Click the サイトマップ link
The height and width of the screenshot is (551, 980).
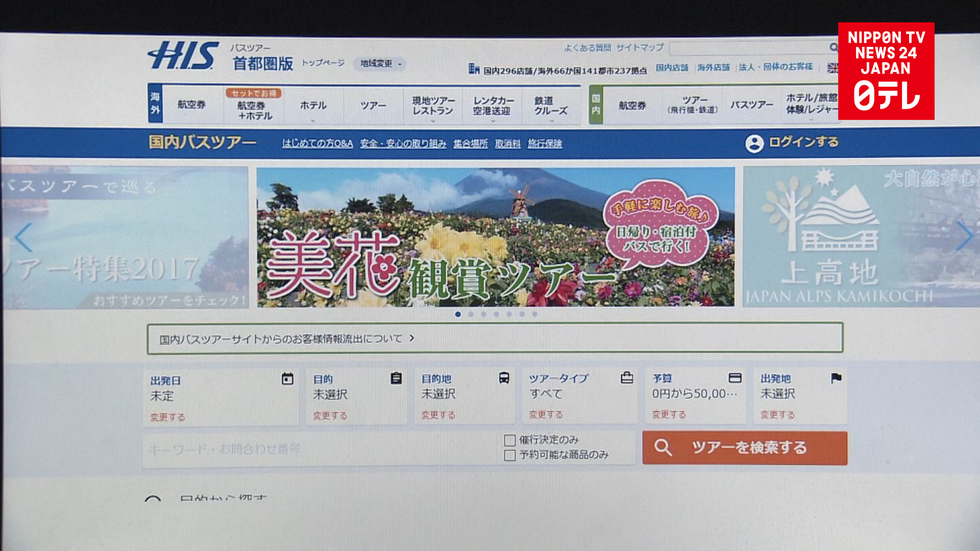pyautogui.click(x=640, y=47)
